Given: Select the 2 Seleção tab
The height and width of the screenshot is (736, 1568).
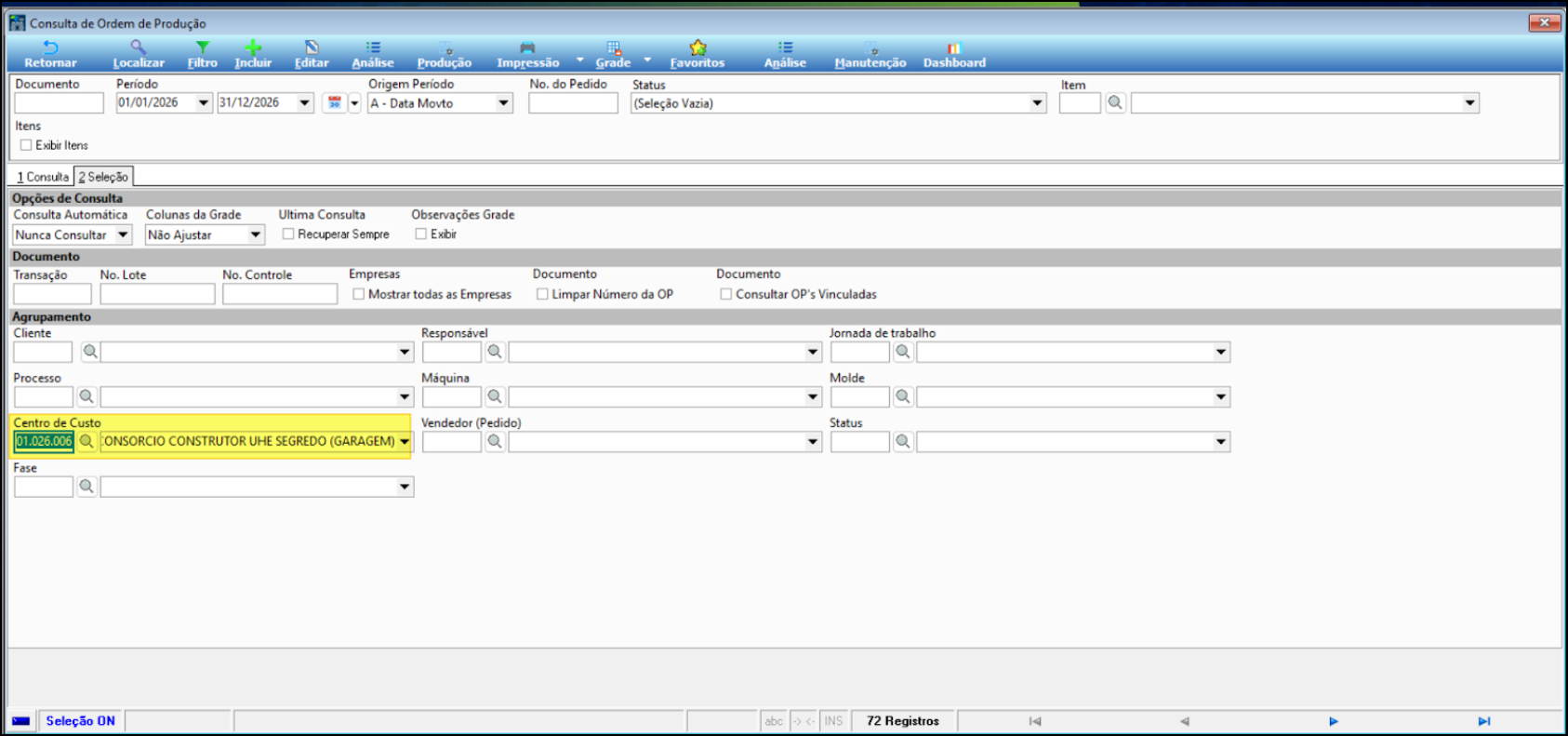Looking at the screenshot, I should (103, 177).
